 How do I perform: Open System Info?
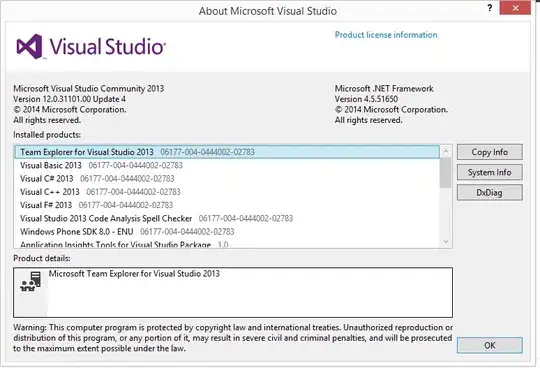pos(489,172)
